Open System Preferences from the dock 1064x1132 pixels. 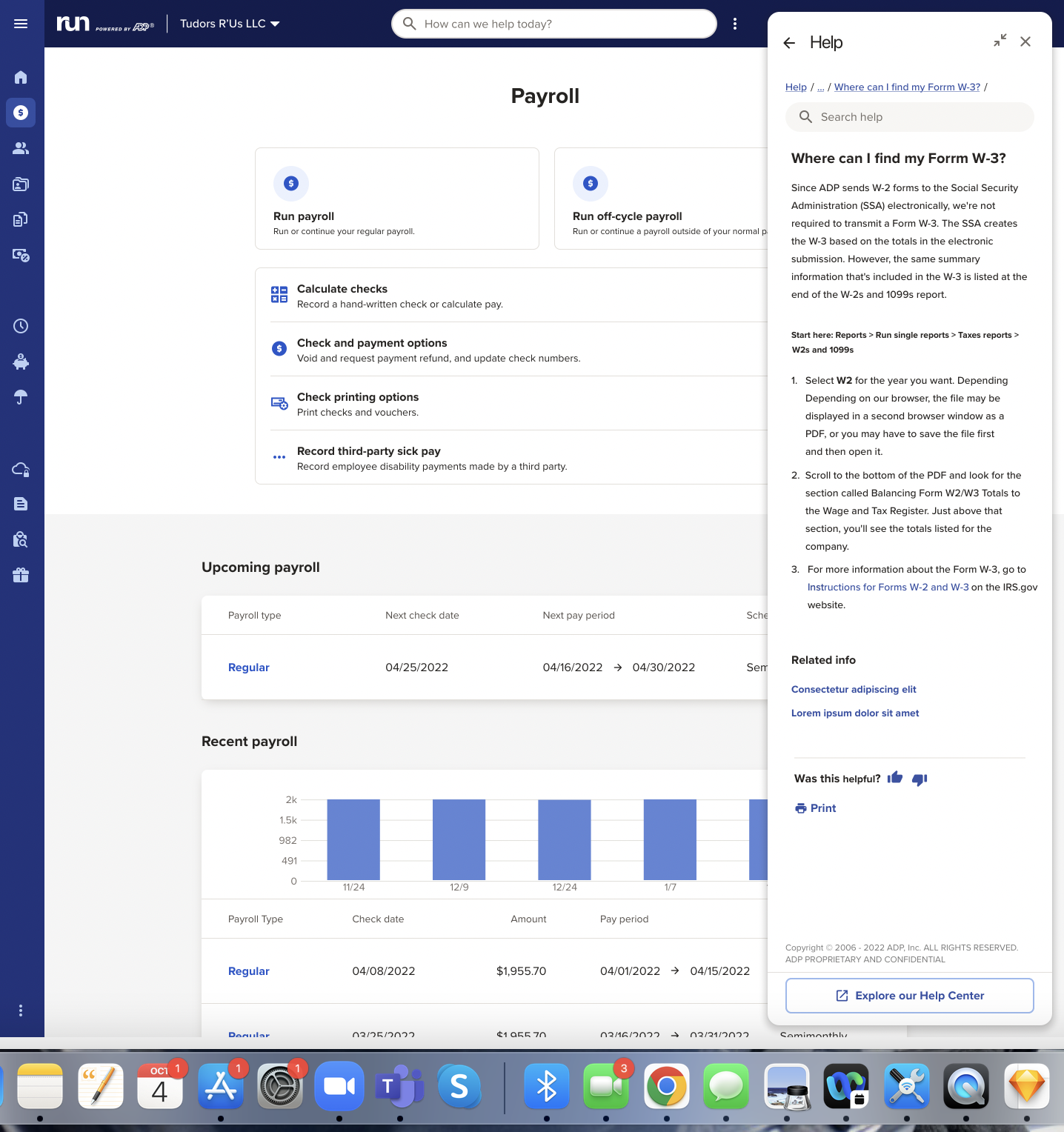[280, 1086]
